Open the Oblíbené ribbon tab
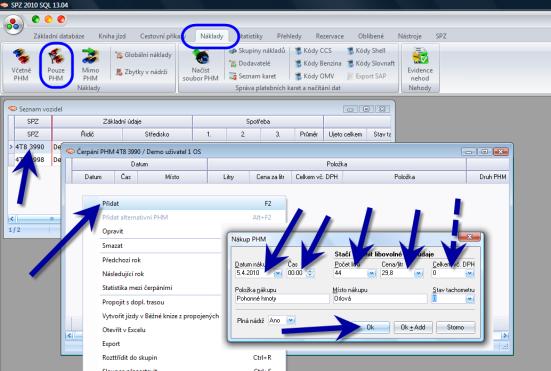The image size is (551, 371). 371,36
